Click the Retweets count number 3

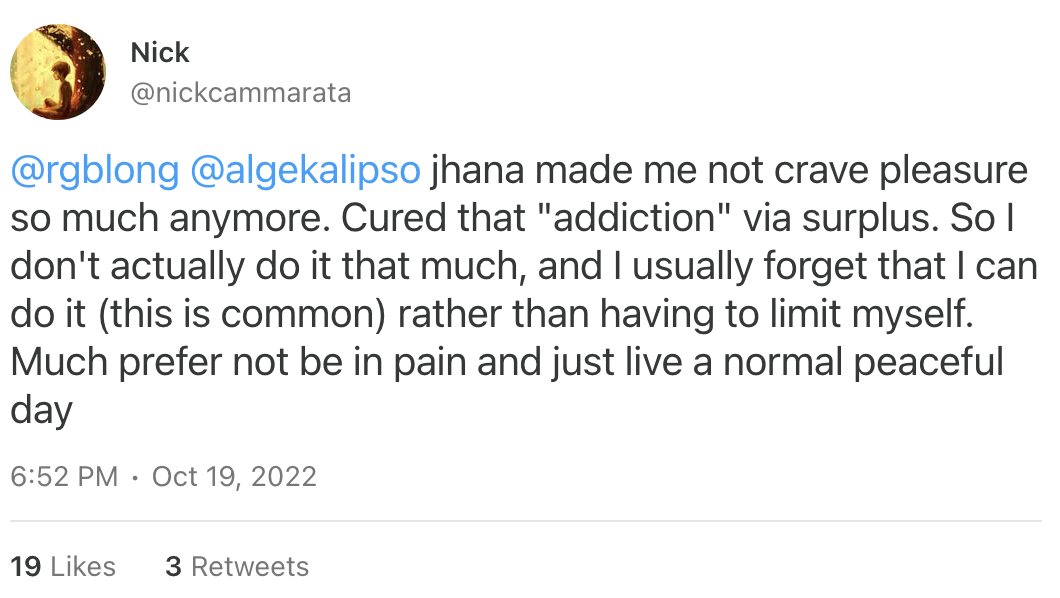[x=173, y=566]
